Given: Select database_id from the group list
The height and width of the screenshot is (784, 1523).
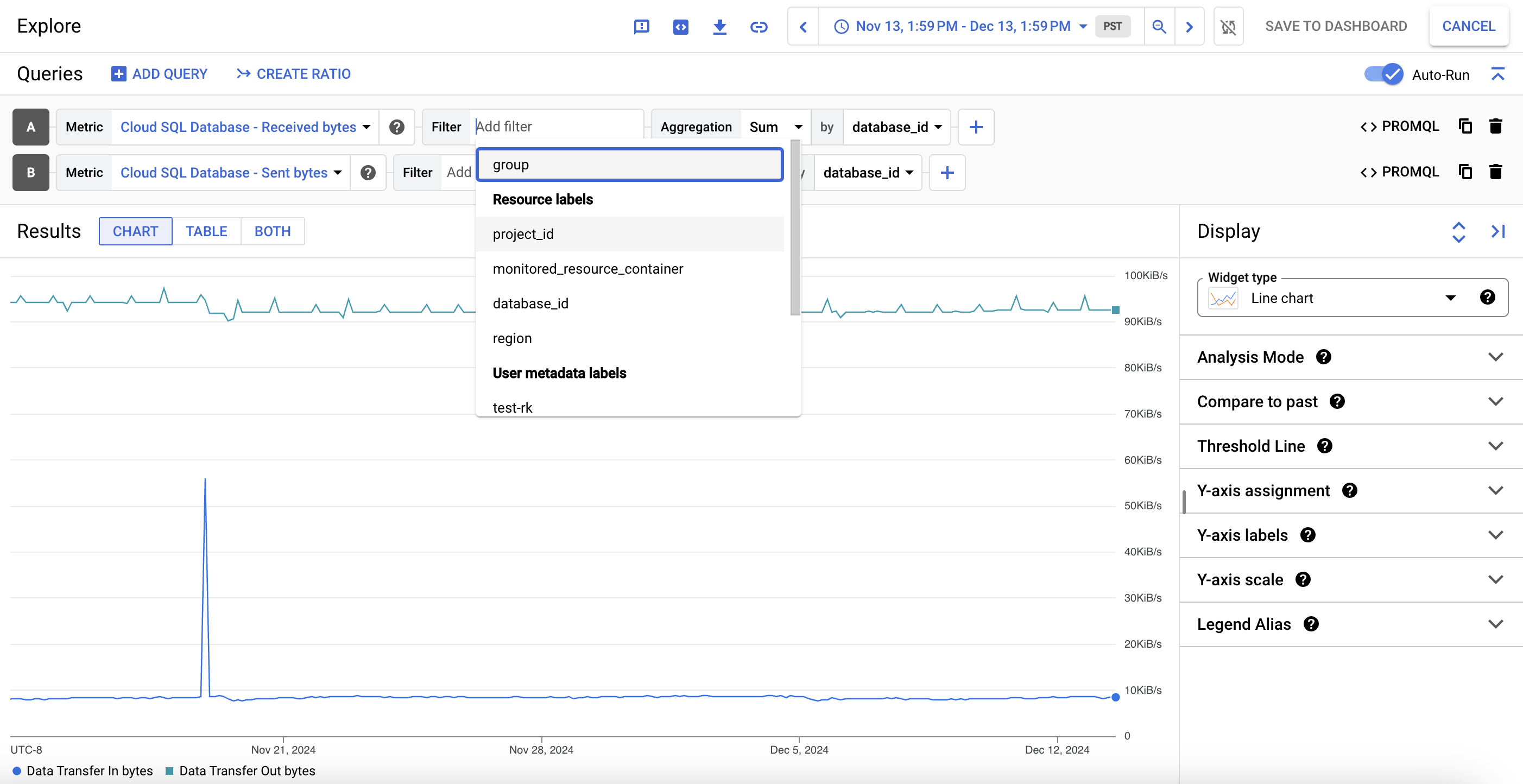Looking at the screenshot, I should point(531,303).
